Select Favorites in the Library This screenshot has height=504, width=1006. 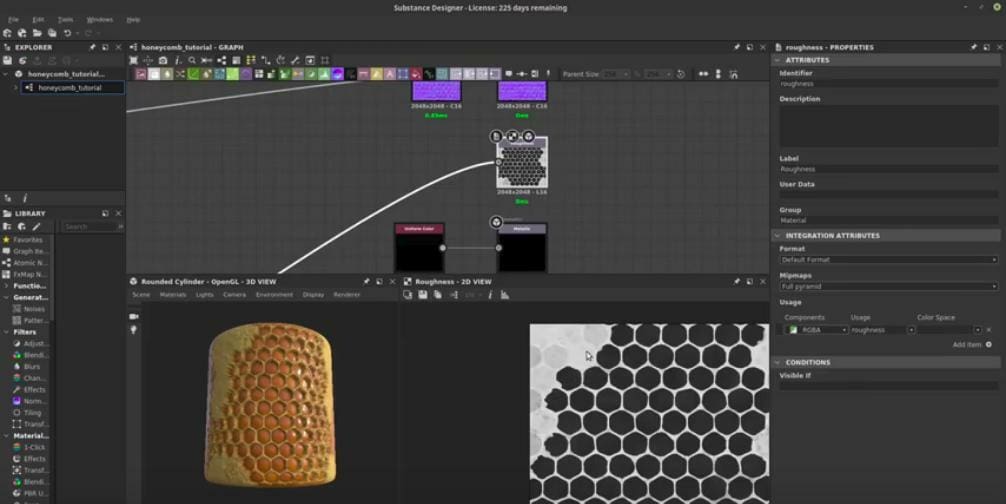[28, 240]
